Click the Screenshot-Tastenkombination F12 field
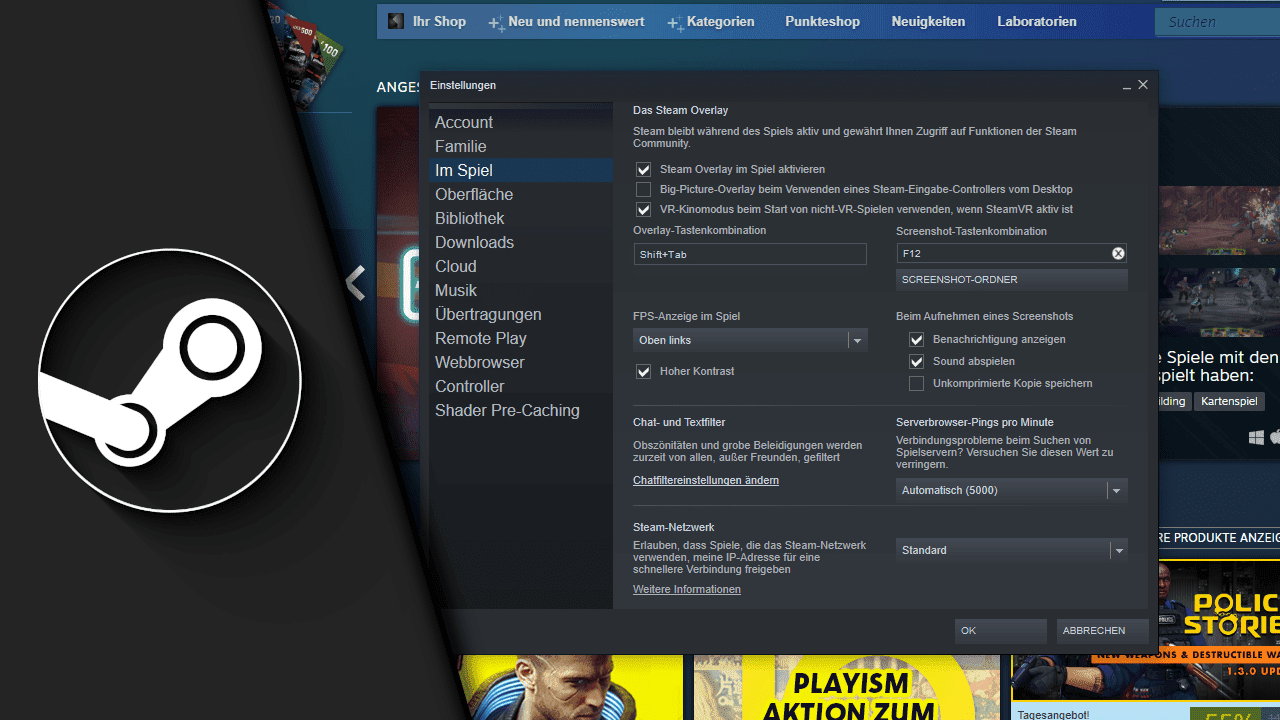Viewport: 1280px width, 720px height. [1012, 254]
